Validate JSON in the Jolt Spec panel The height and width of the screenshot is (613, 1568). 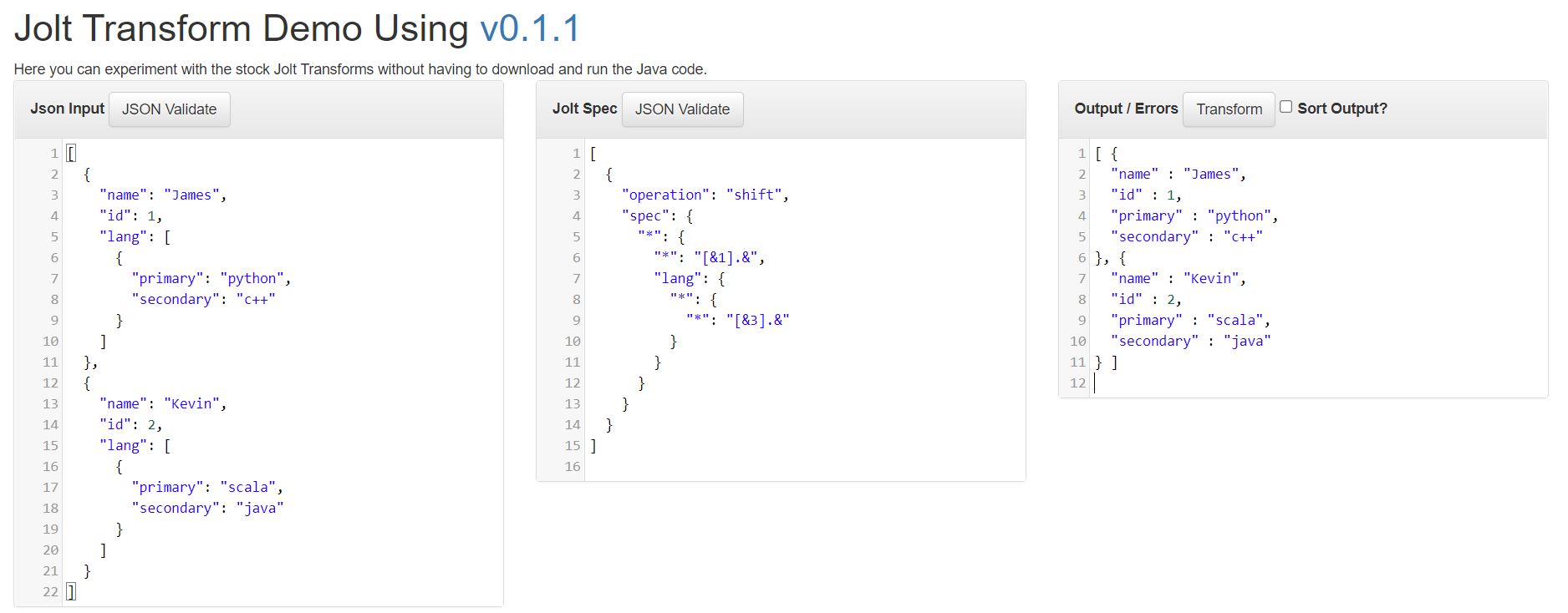click(x=682, y=109)
